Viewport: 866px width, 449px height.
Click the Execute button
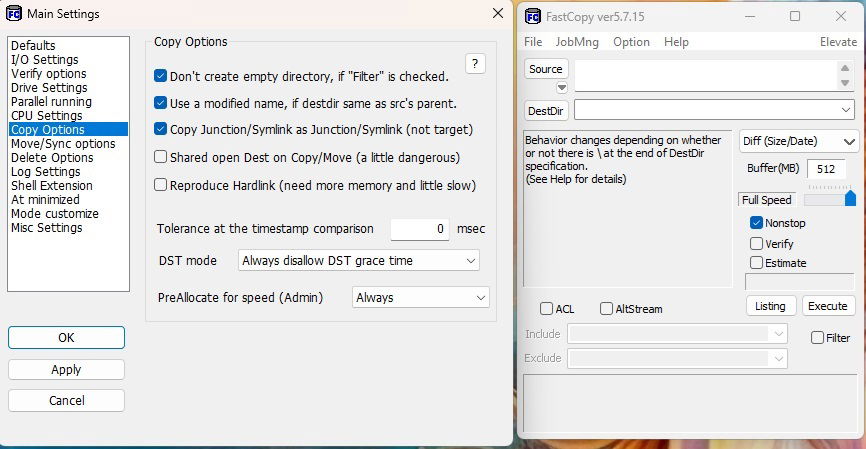click(828, 306)
